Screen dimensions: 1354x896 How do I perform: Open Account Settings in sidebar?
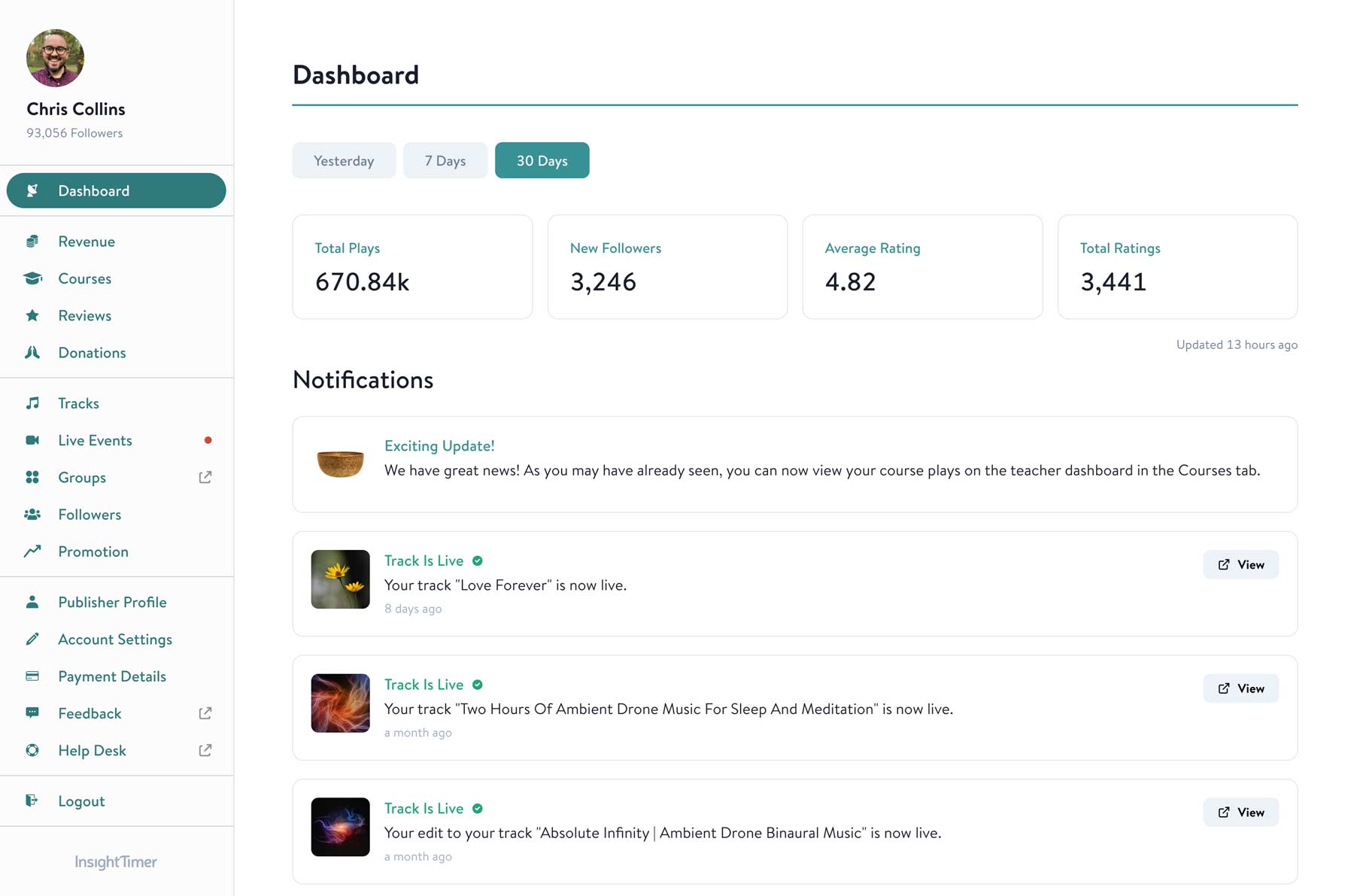click(115, 639)
